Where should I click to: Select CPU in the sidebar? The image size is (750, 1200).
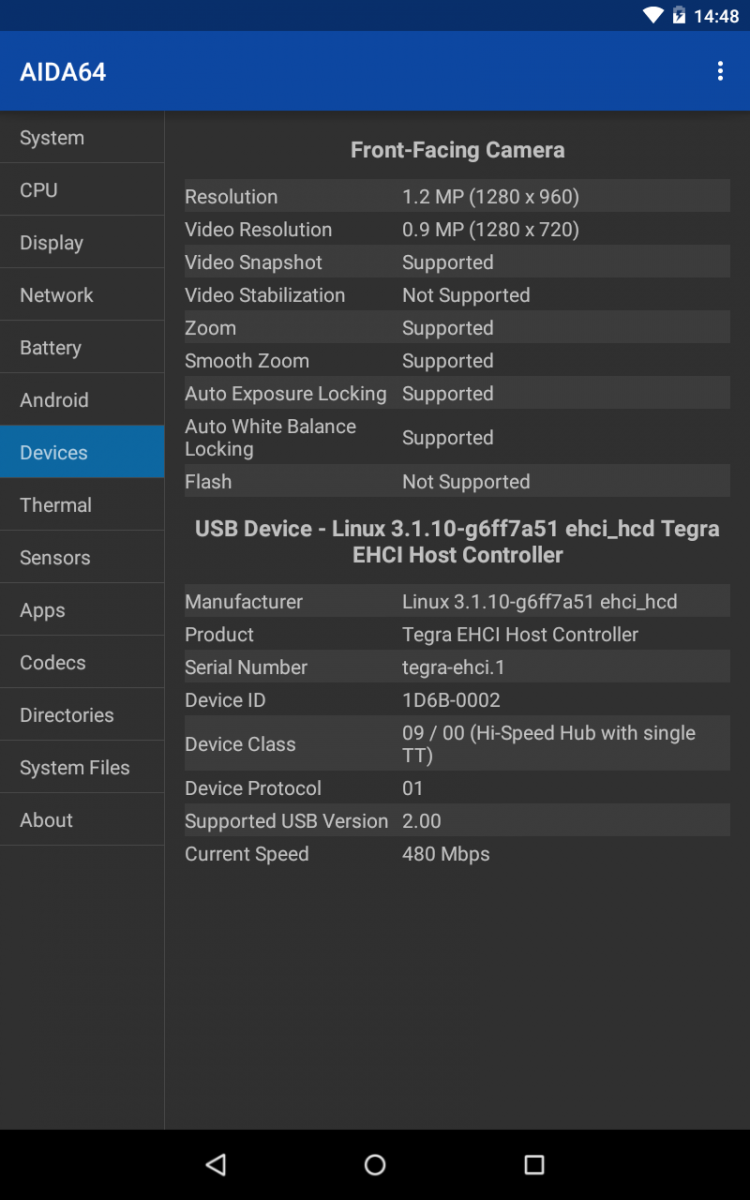coord(82,190)
